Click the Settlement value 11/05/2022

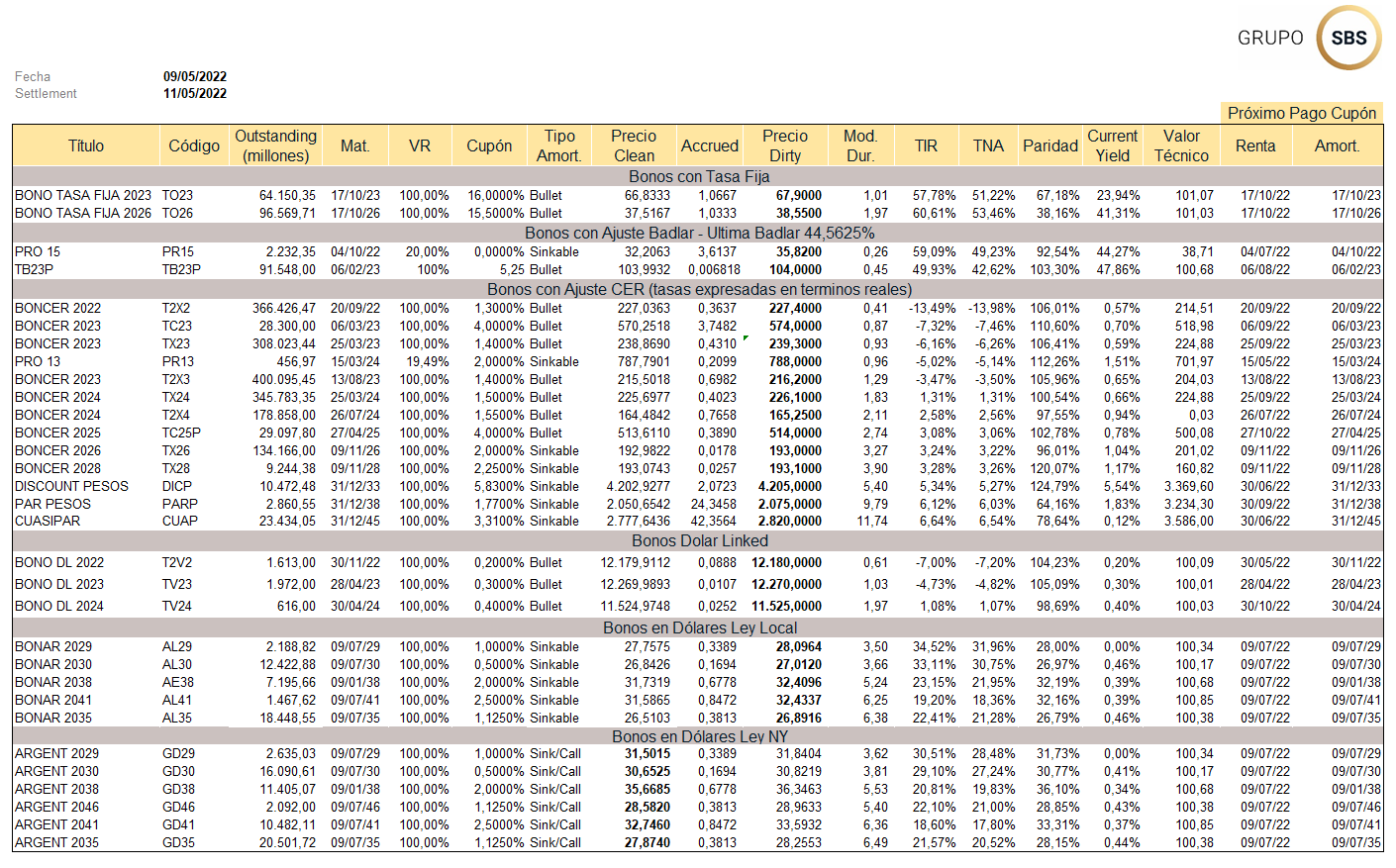click(195, 93)
